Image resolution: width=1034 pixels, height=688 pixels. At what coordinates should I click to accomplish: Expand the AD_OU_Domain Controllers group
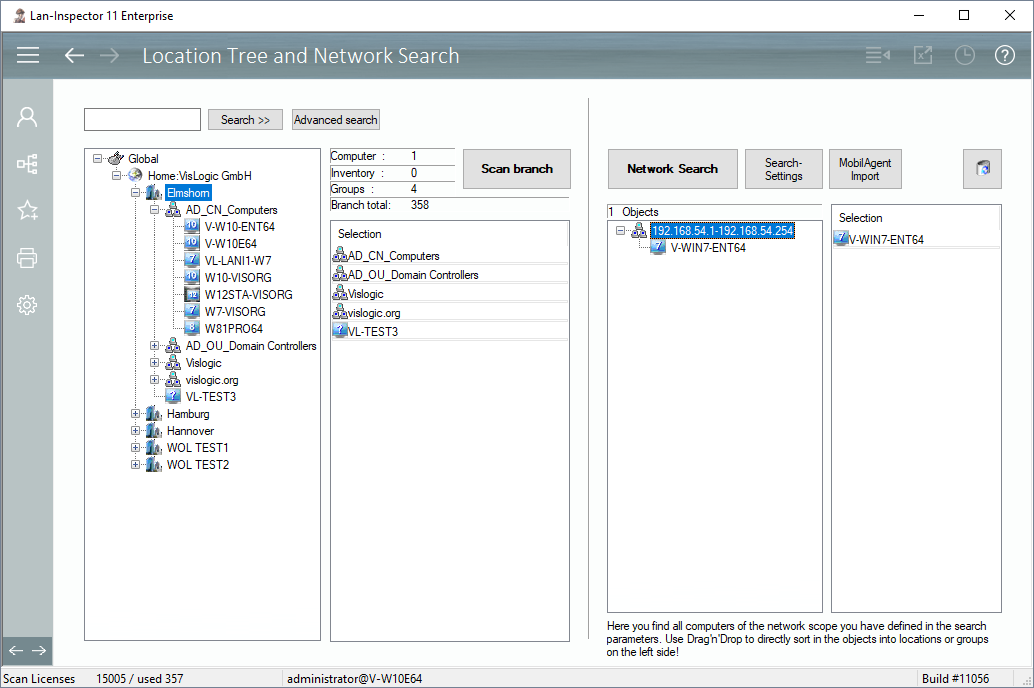point(155,346)
